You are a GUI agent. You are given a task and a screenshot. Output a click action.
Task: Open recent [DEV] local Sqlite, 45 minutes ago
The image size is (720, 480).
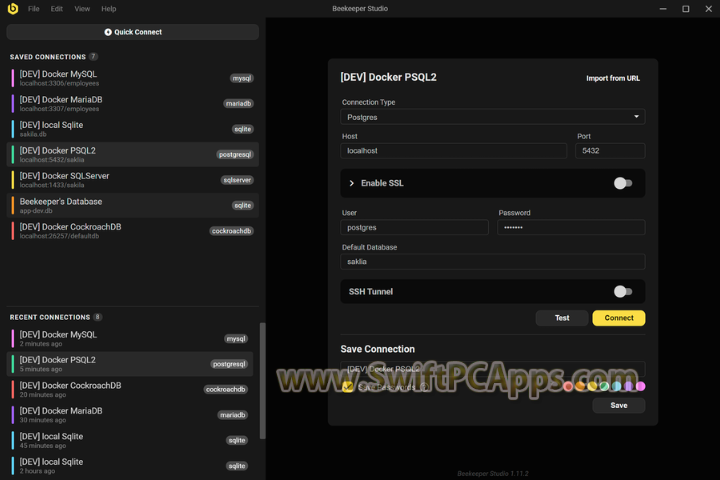(x=130, y=440)
